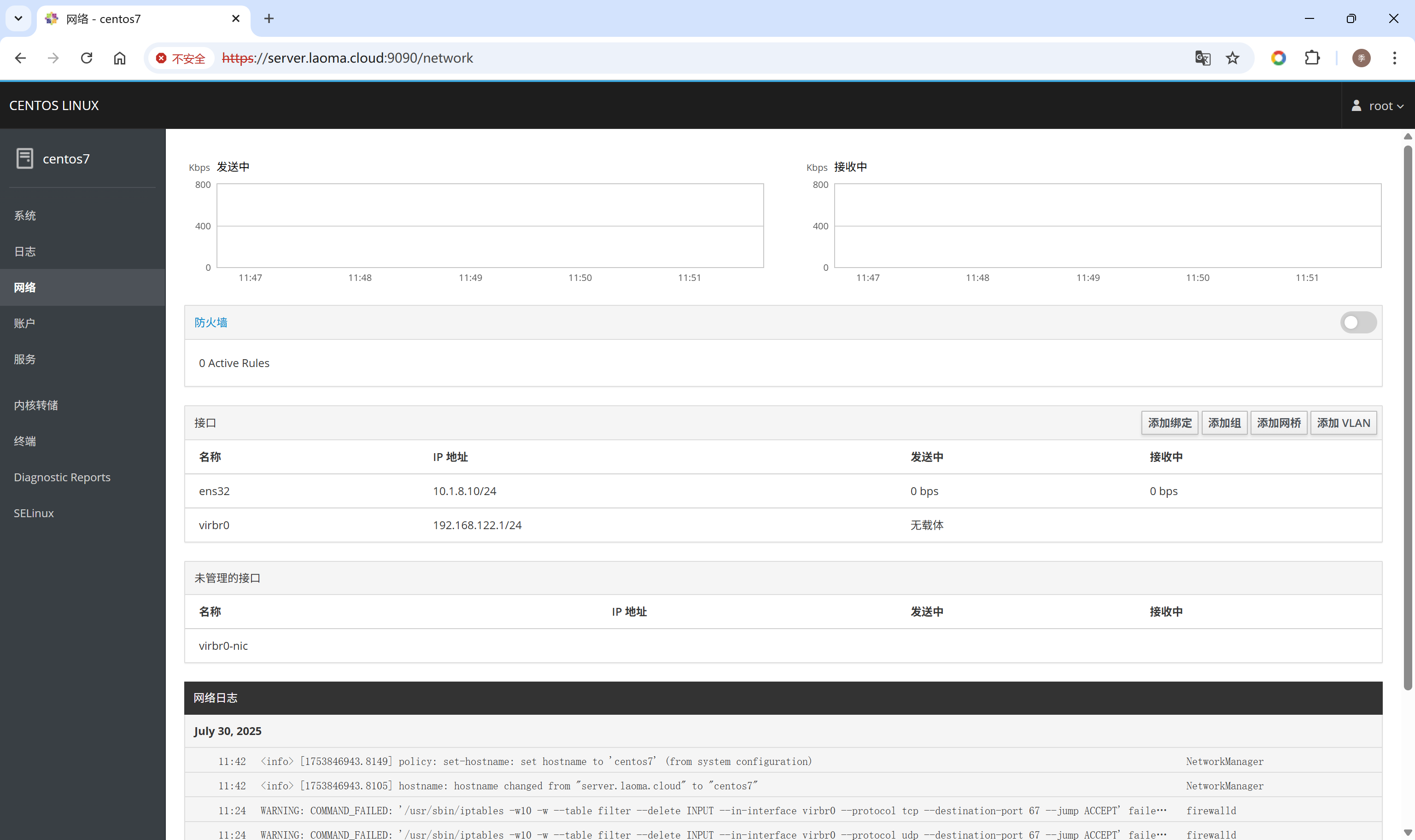Open the ens32 interface row

214,491
